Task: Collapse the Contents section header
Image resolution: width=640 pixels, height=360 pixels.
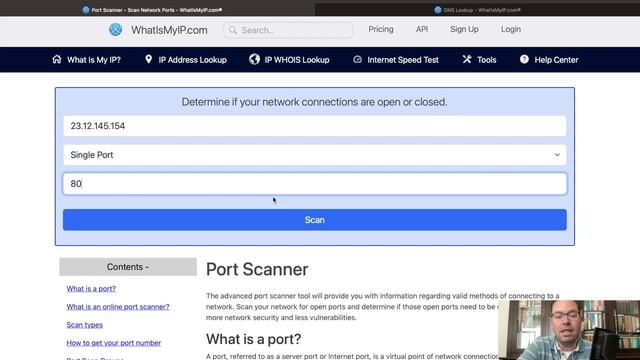Action: click(128, 267)
